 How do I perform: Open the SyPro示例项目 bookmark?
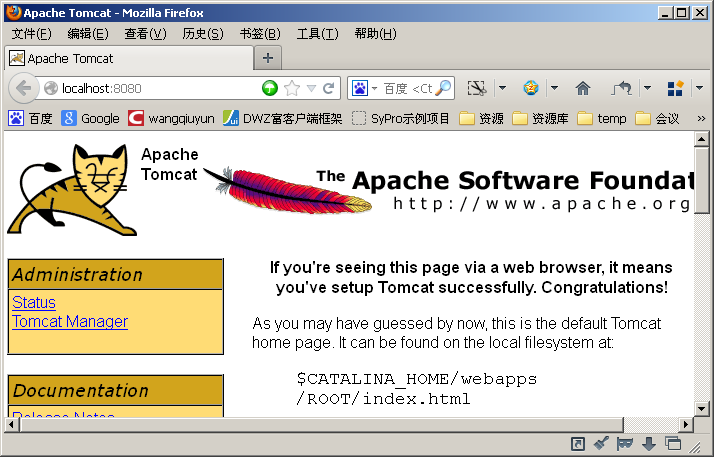coord(401,118)
